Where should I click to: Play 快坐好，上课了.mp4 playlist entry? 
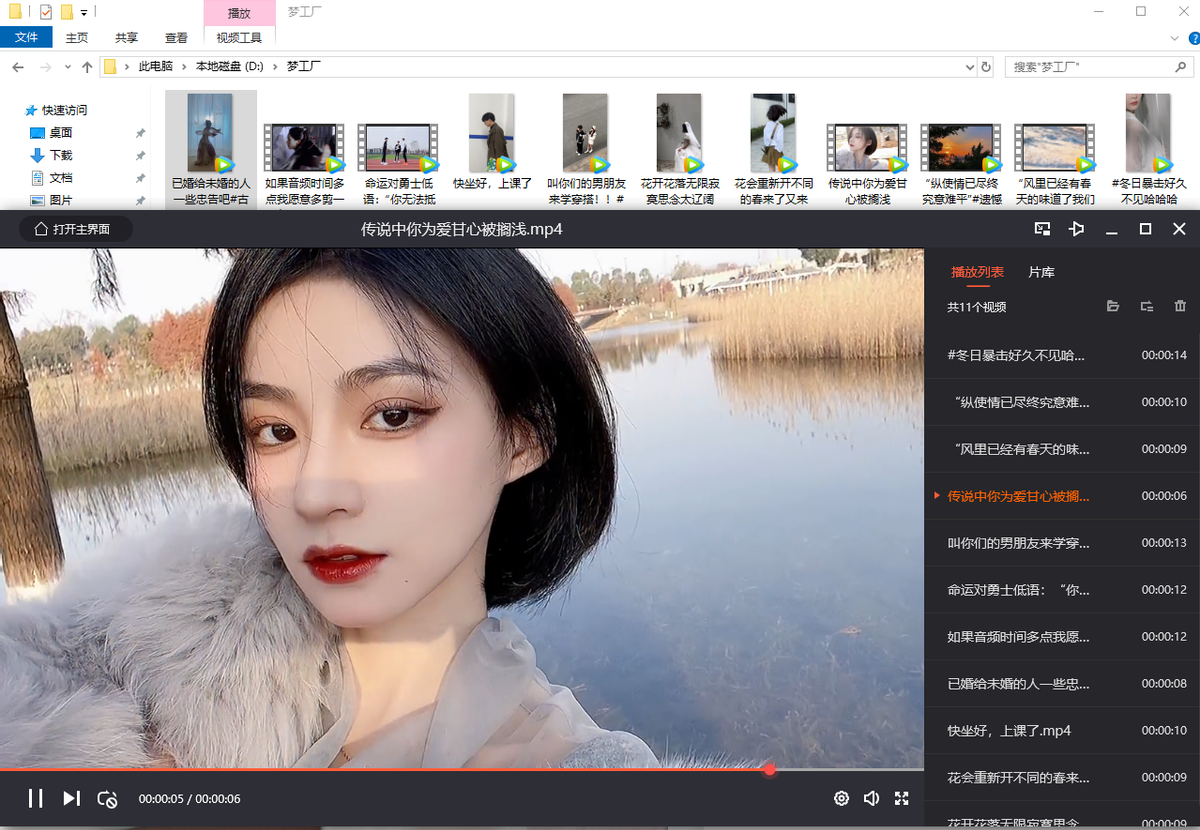pos(1062,731)
